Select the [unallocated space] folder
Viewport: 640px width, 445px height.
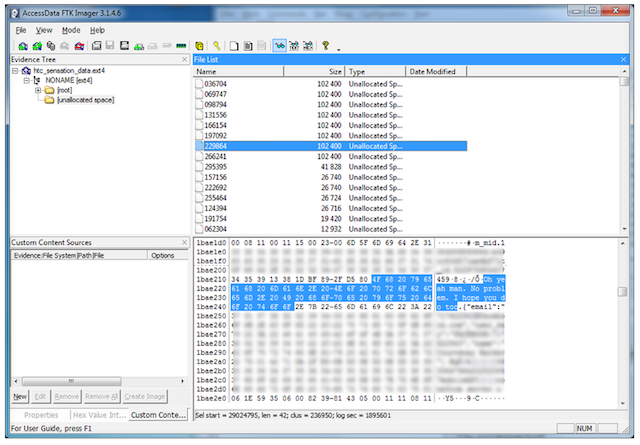[x=85, y=100]
